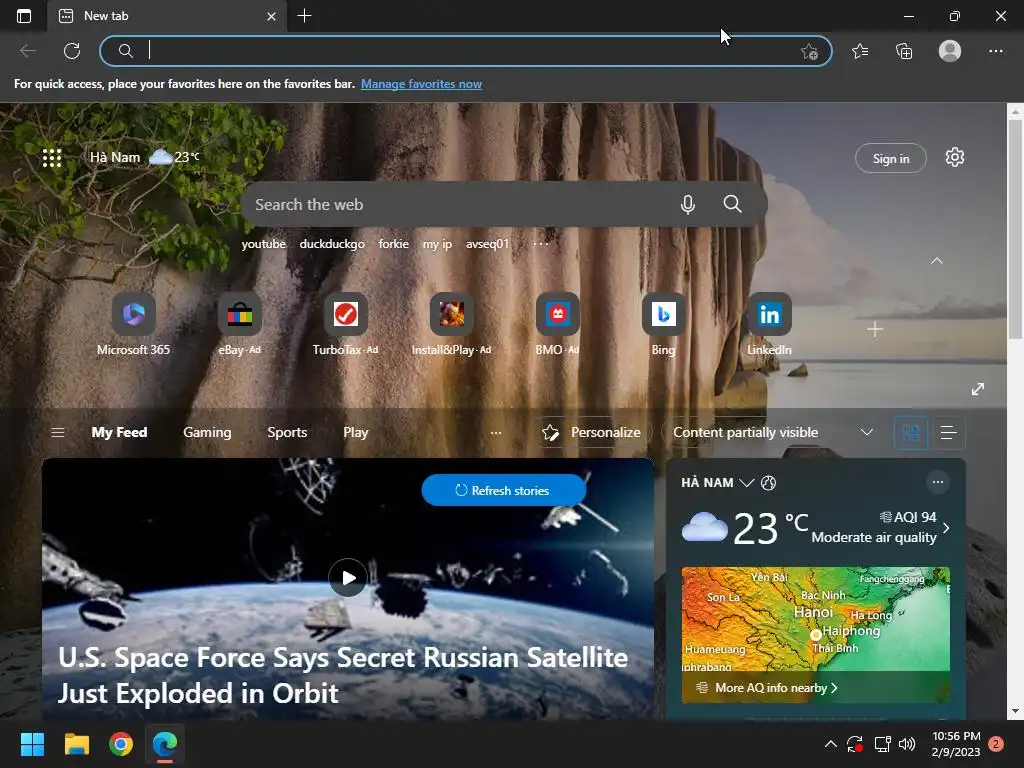The width and height of the screenshot is (1024, 768).
Task: Select the Sports feed tab
Action: (287, 432)
